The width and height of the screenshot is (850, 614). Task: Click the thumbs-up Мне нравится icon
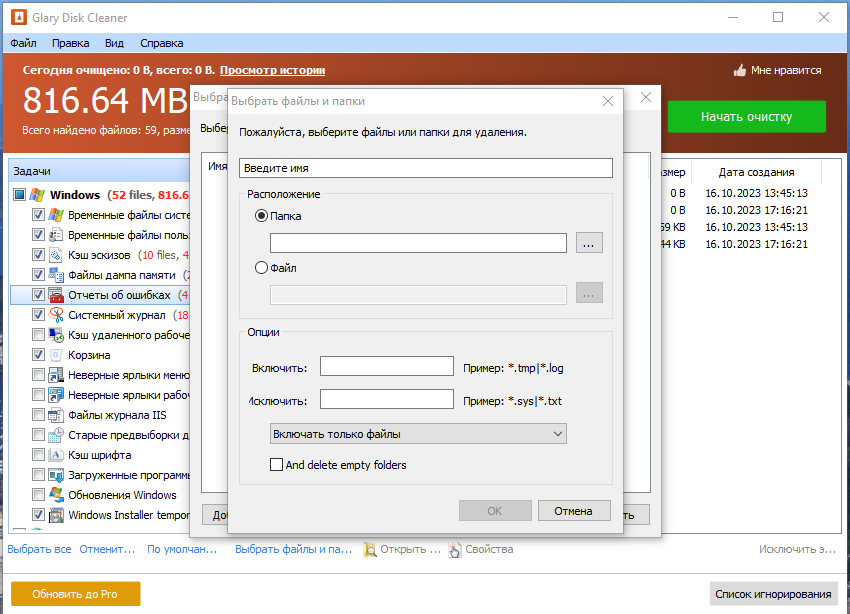pos(739,70)
